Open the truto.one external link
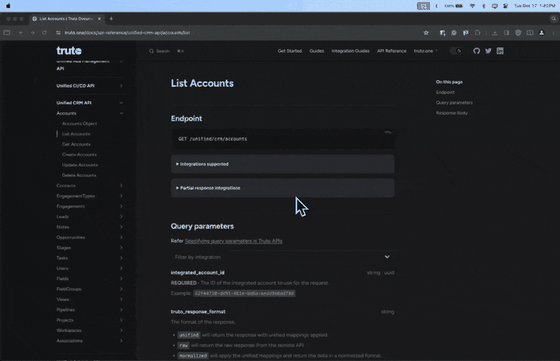The image size is (560, 361). pos(425,51)
